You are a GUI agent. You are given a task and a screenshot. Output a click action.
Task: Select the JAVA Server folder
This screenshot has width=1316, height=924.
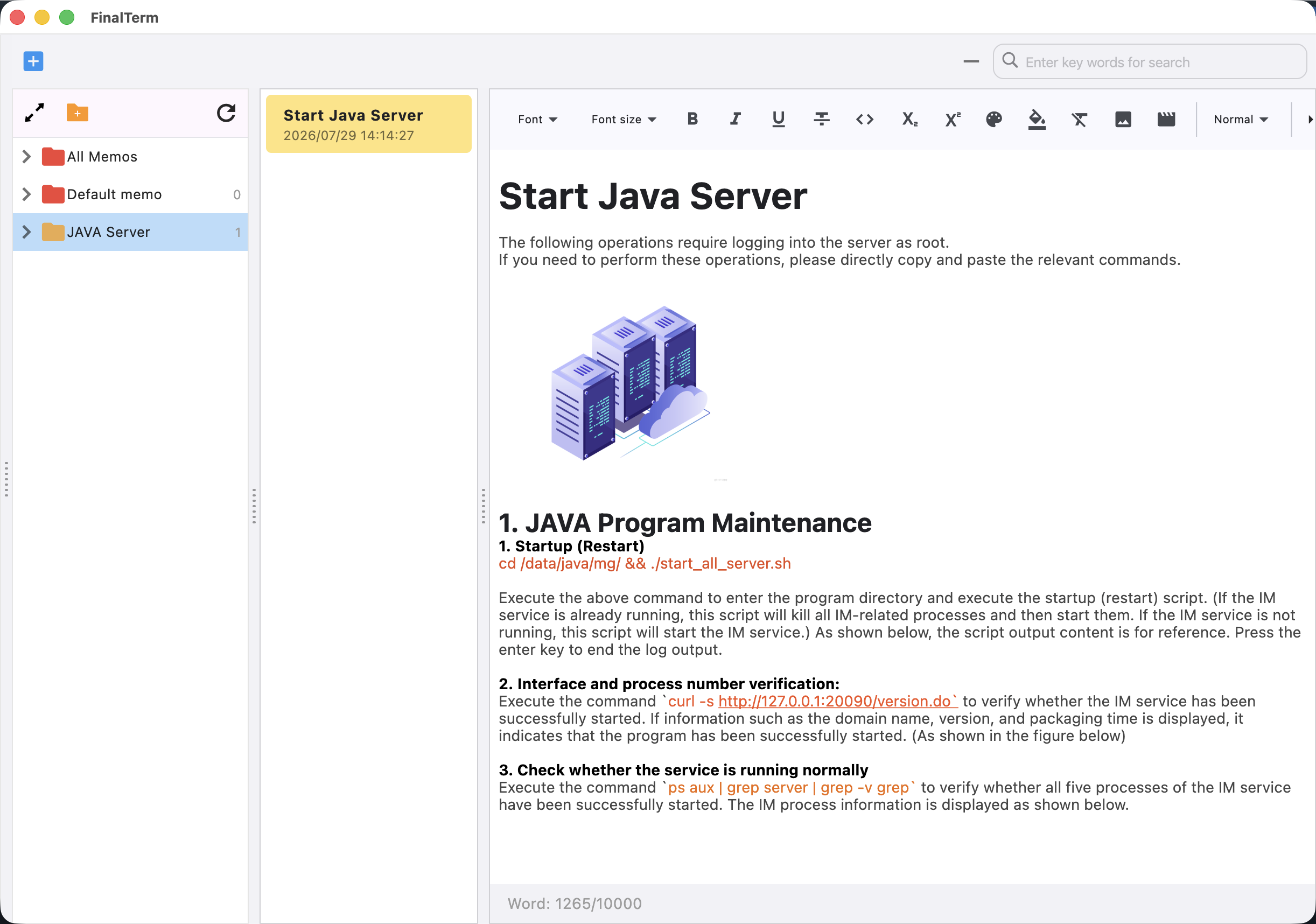(130, 232)
